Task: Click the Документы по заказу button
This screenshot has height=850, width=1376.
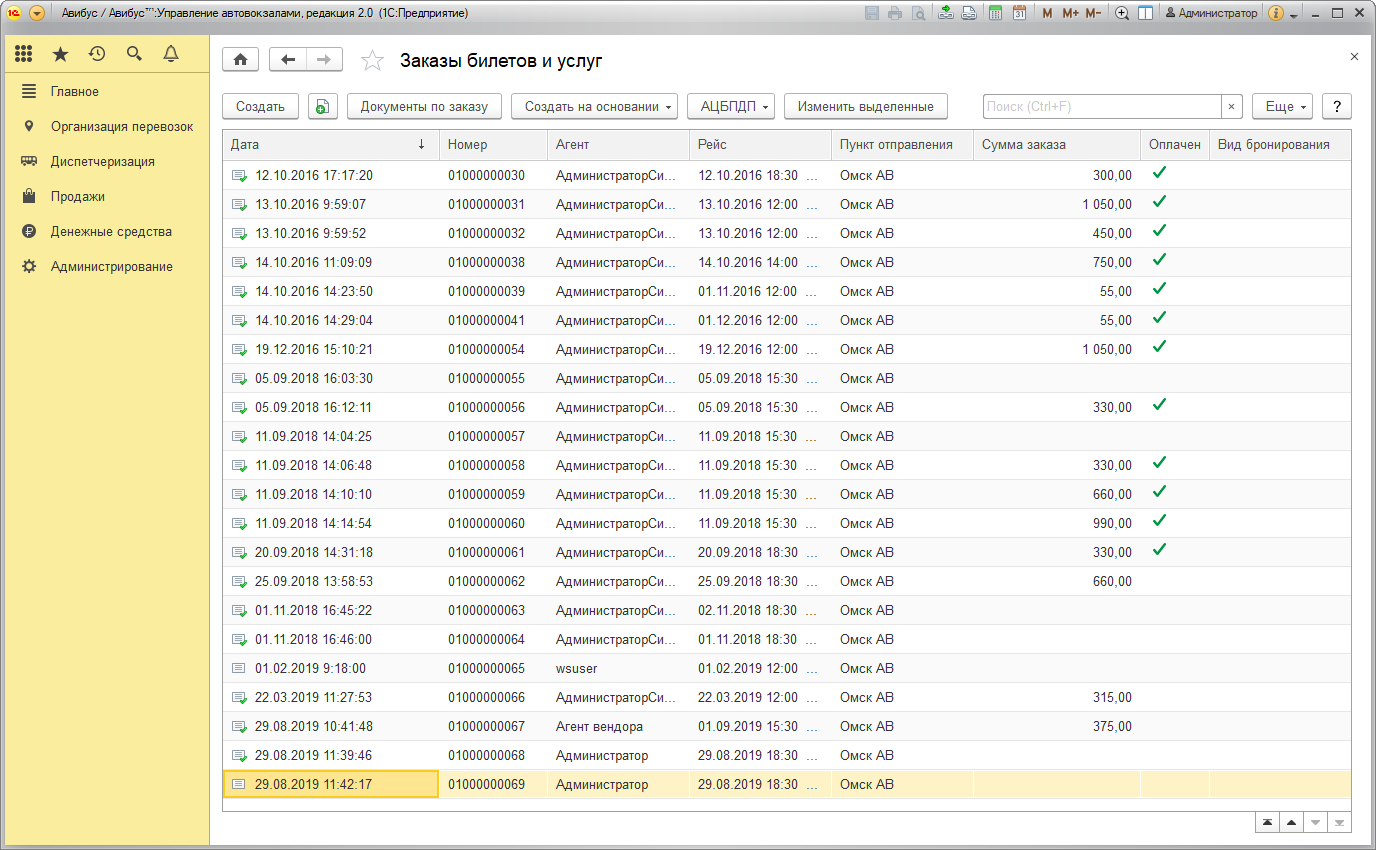Action: [424, 107]
